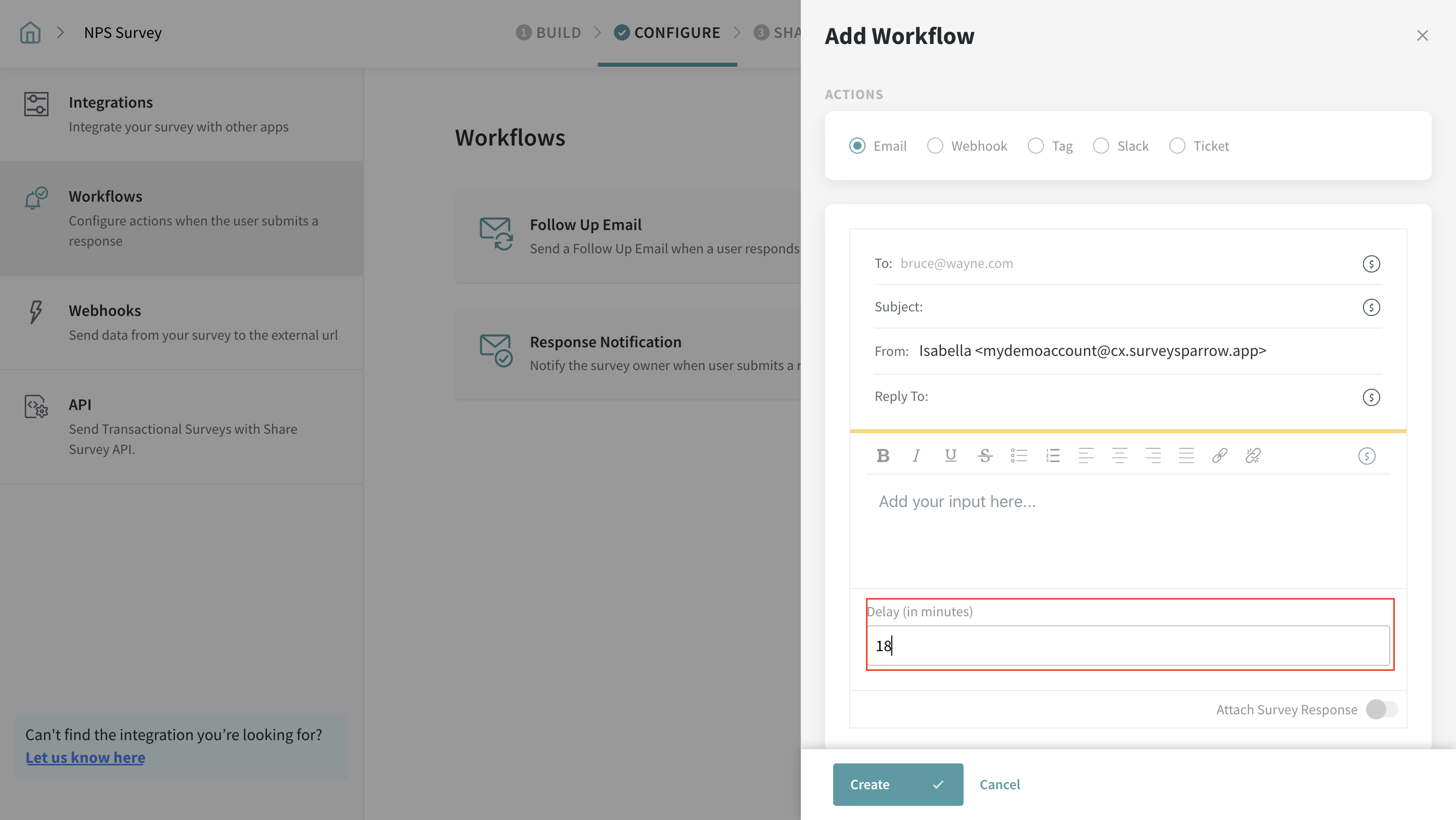Enable Attach Survey Response toggle
This screenshot has height=820, width=1456.
pyautogui.click(x=1381, y=709)
